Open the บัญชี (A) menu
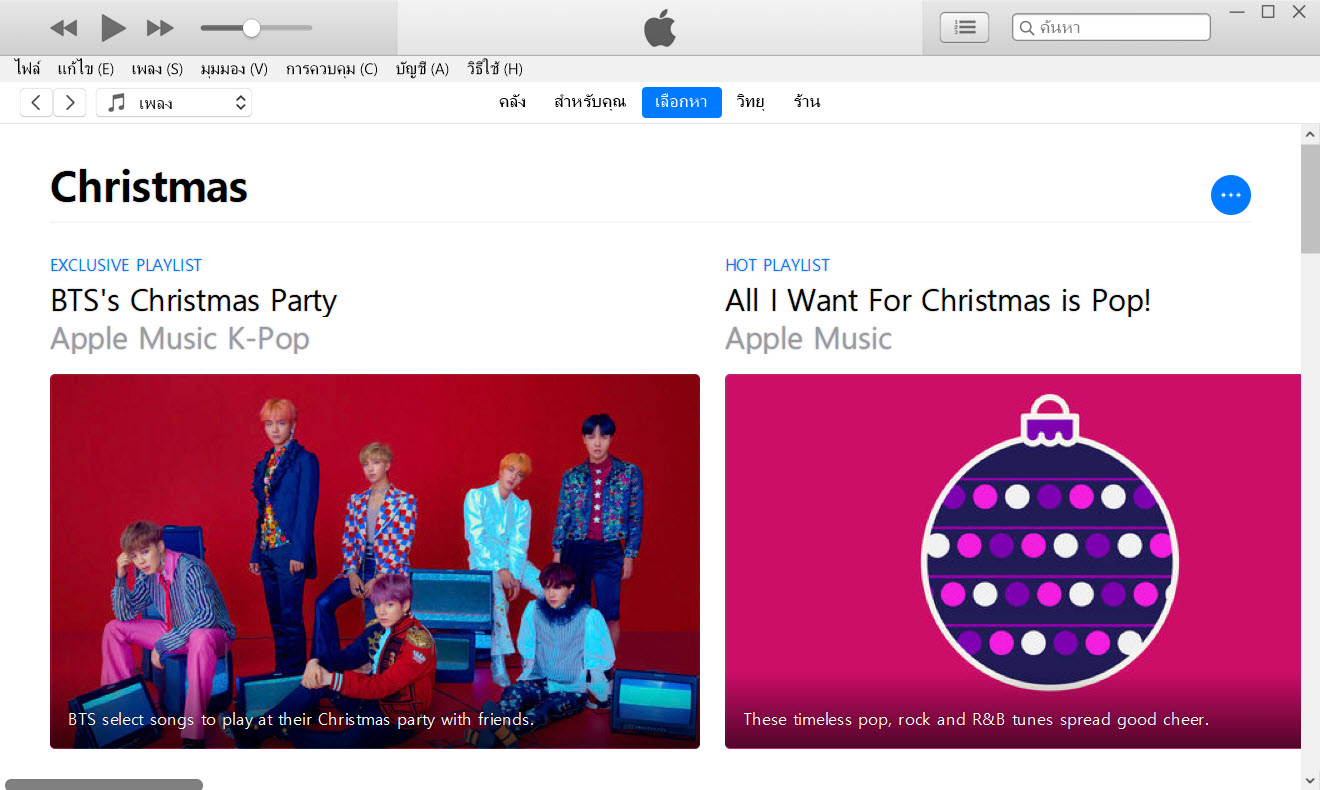 pos(422,69)
